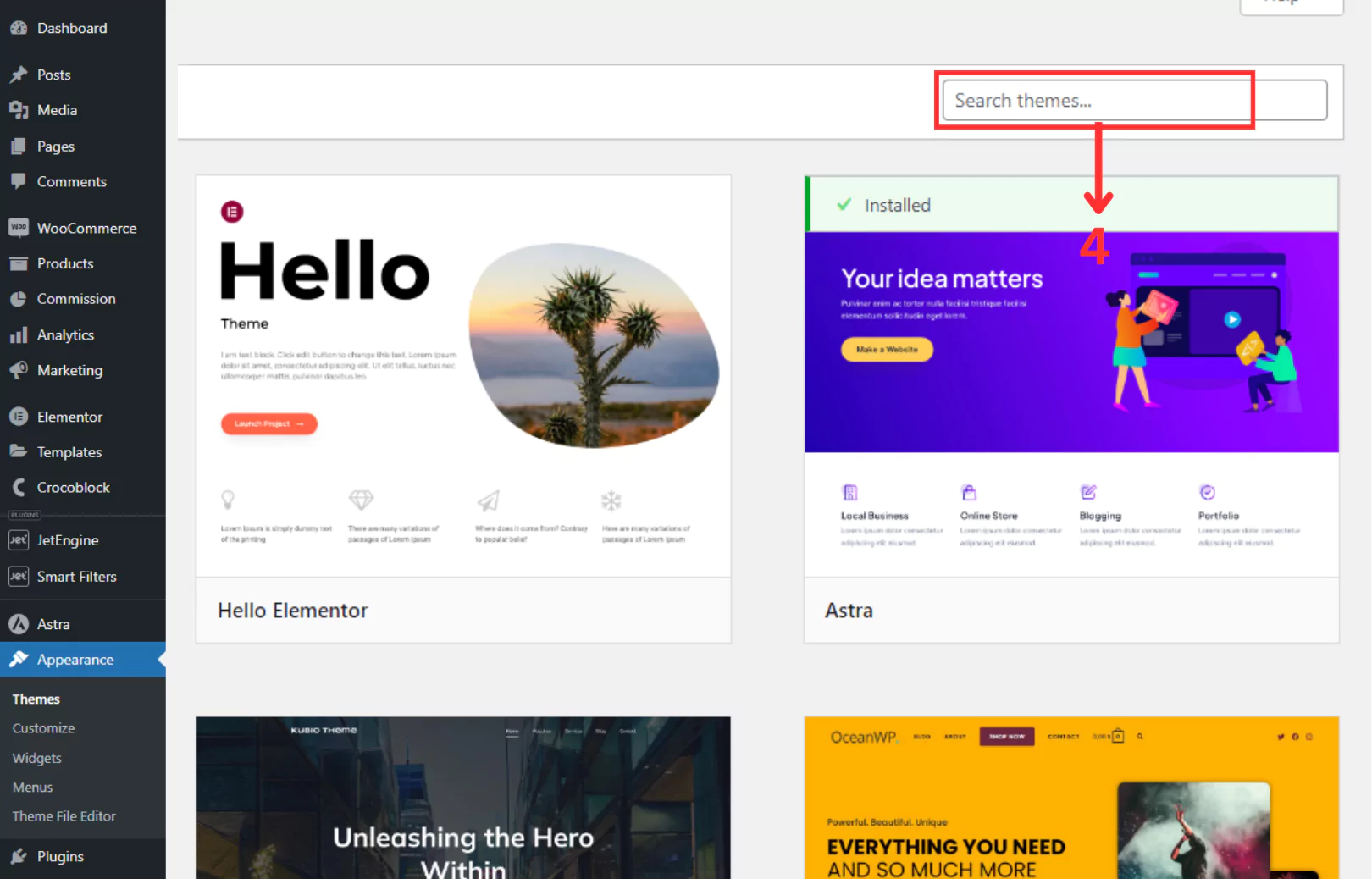Open the Theme File Editor link
Viewport: 1372px width, 879px height.
coord(64,816)
